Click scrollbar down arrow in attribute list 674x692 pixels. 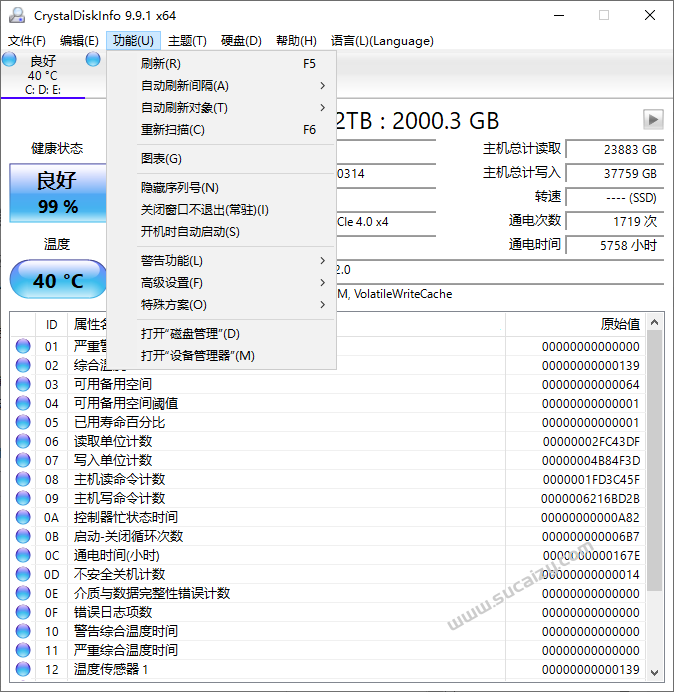pos(655,673)
